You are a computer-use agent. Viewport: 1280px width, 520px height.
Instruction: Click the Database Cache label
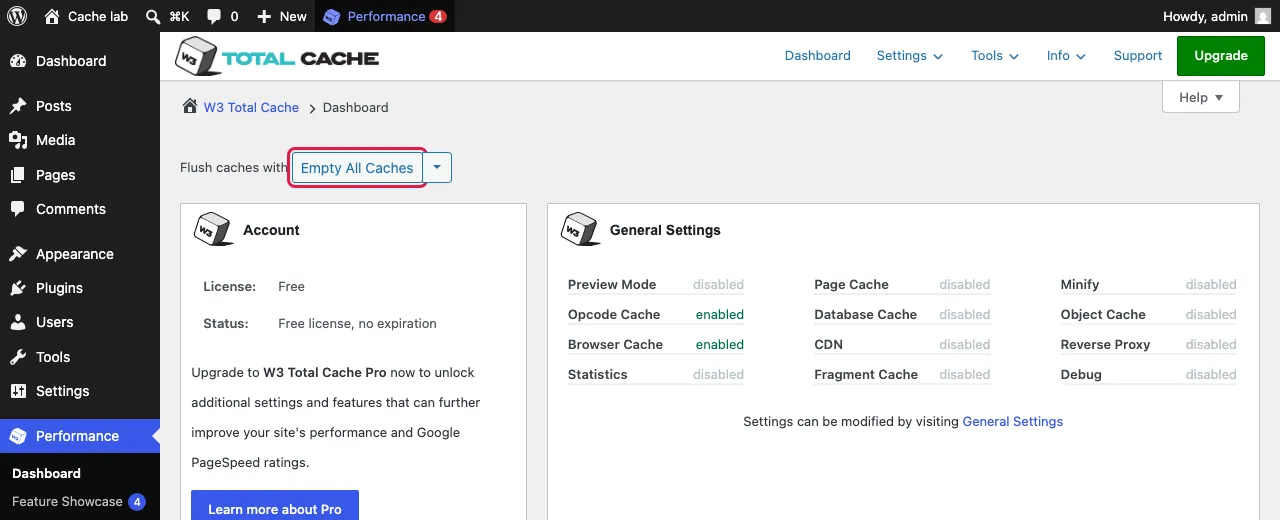pos(865,314)
